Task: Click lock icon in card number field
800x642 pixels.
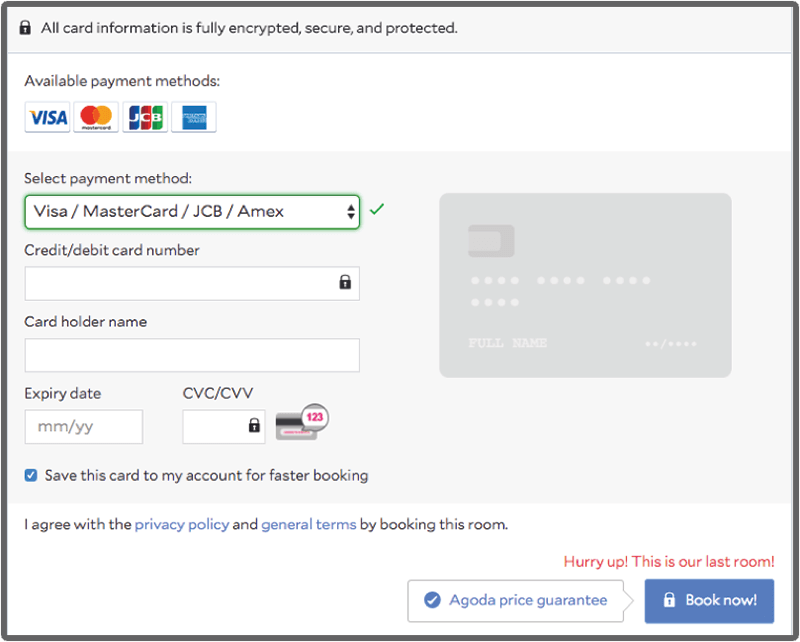Action: 345,283
